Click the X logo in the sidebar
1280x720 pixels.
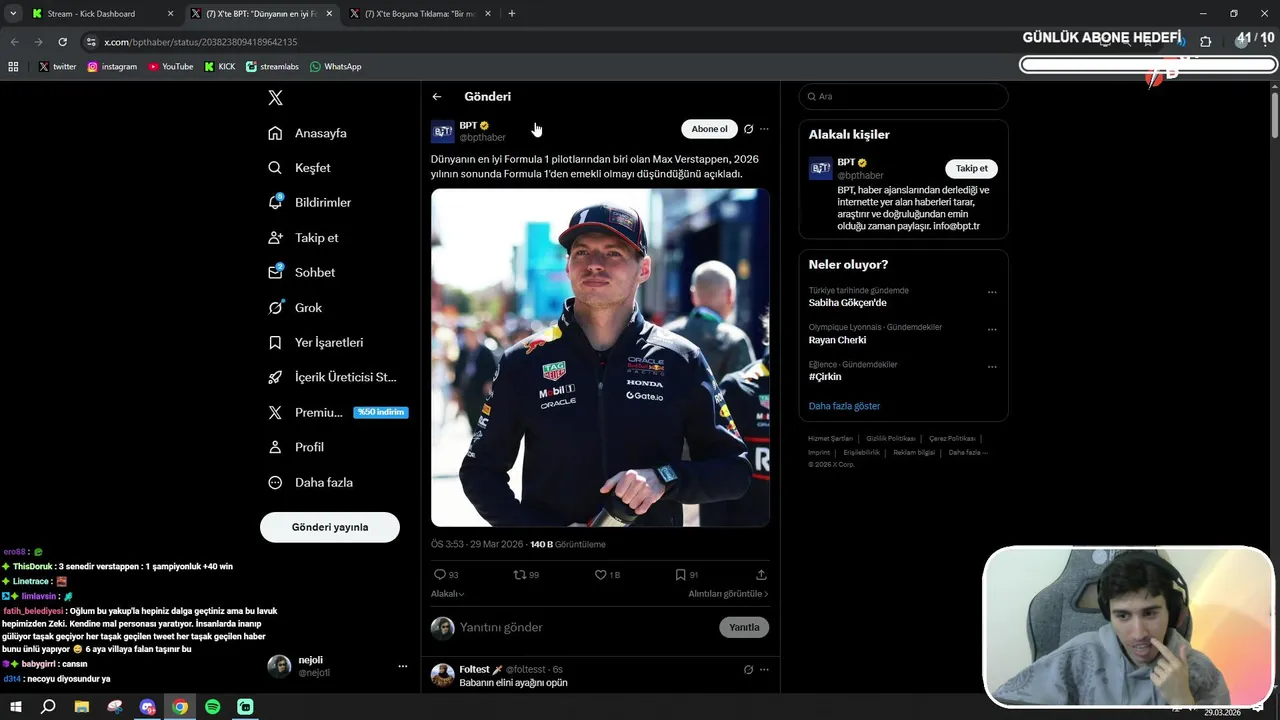click(275, 98)
